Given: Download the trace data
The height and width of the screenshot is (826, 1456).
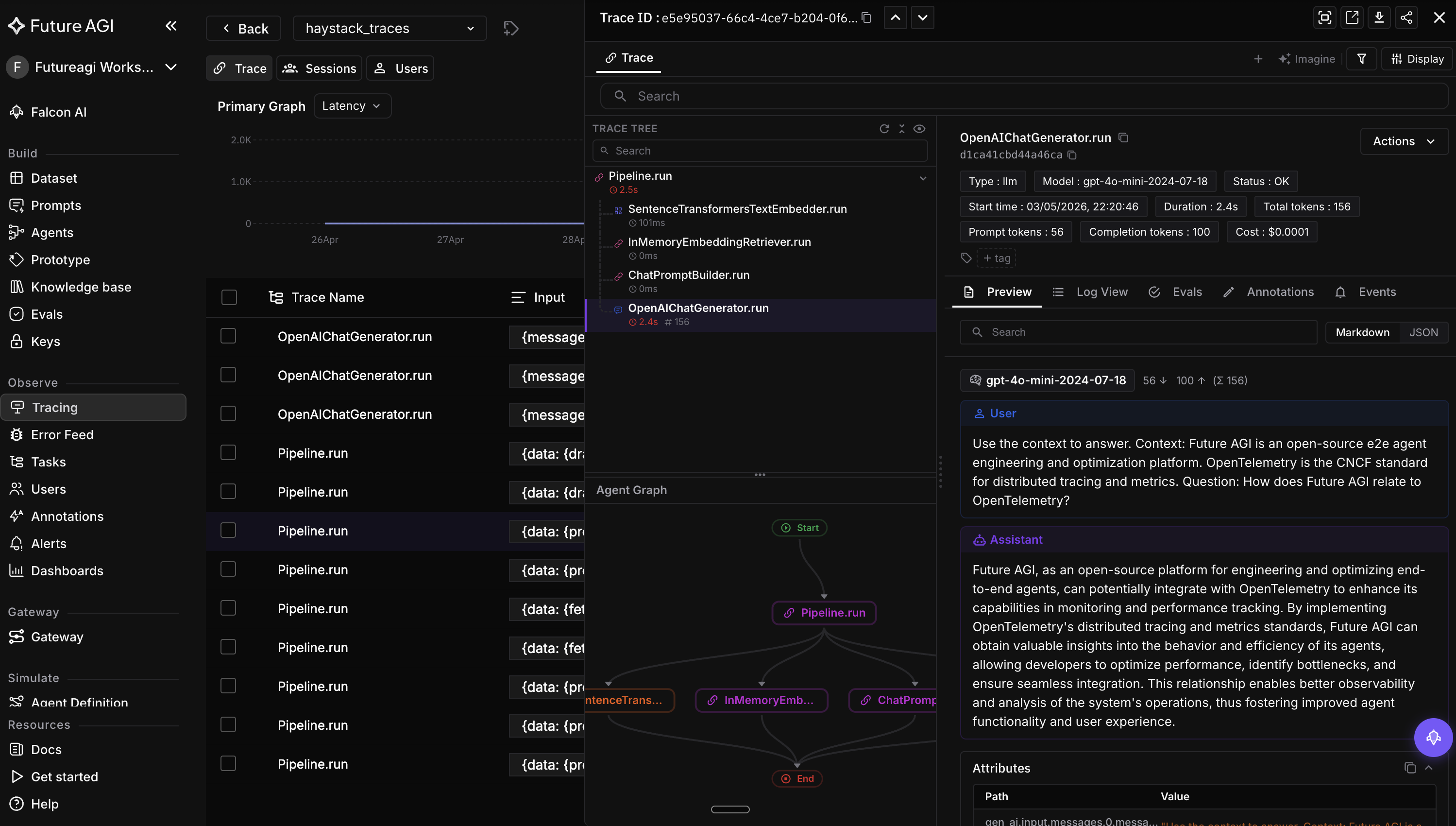Looking at the screenshot, I should pos(1378,17).
